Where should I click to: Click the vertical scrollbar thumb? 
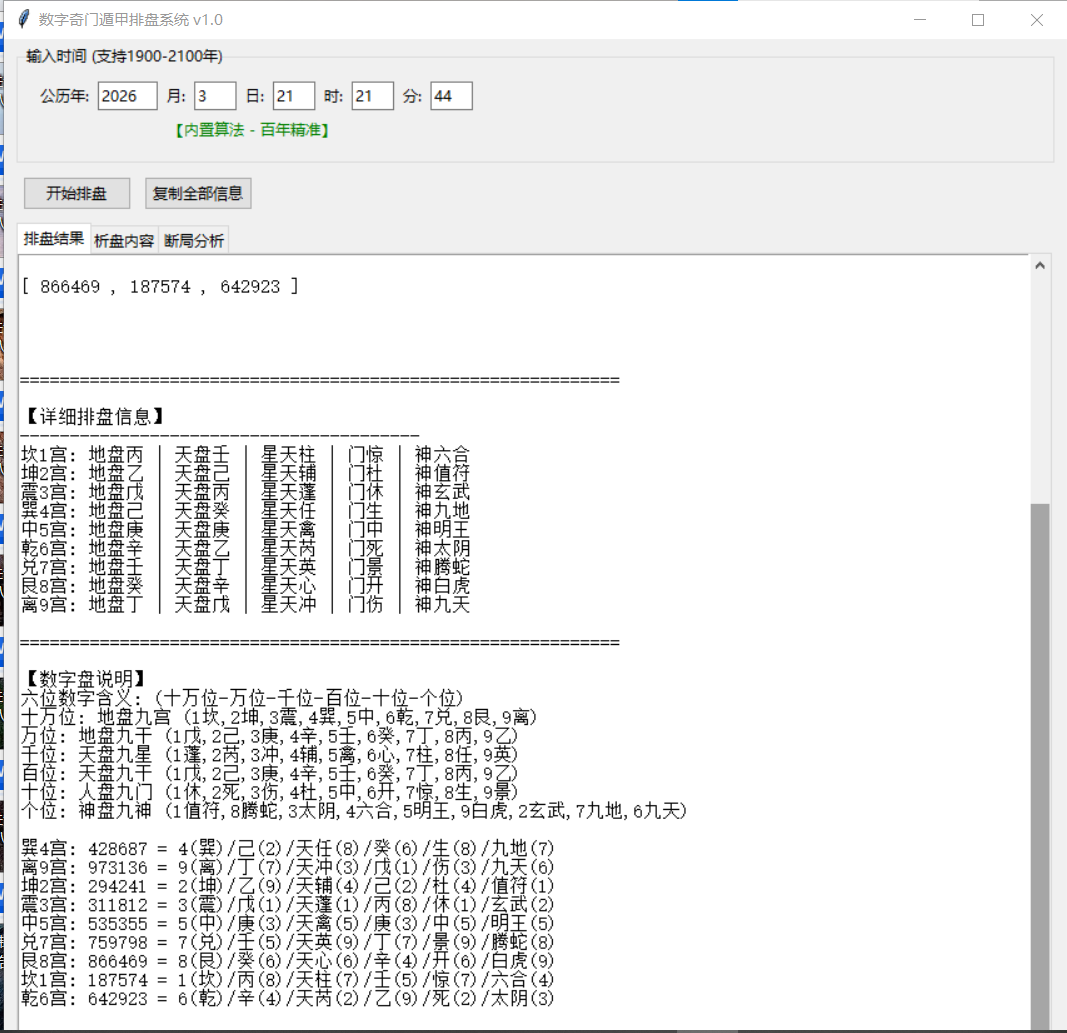[x=1040, y=766]
